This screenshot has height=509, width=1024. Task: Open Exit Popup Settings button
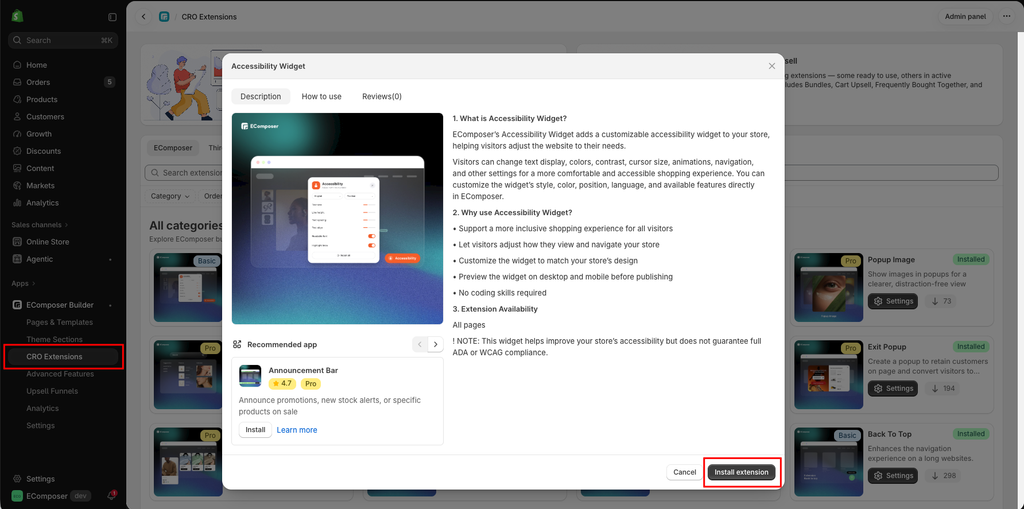tap(893, 388)
